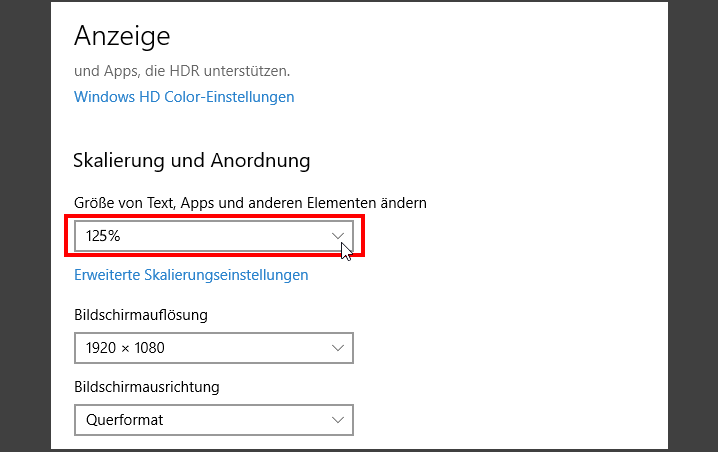The height and width of the screenshot is (452, 718).
Task: Click the chevron arrow of the 125% combo box
Action: pyautogui.click(x=338, y=236)
